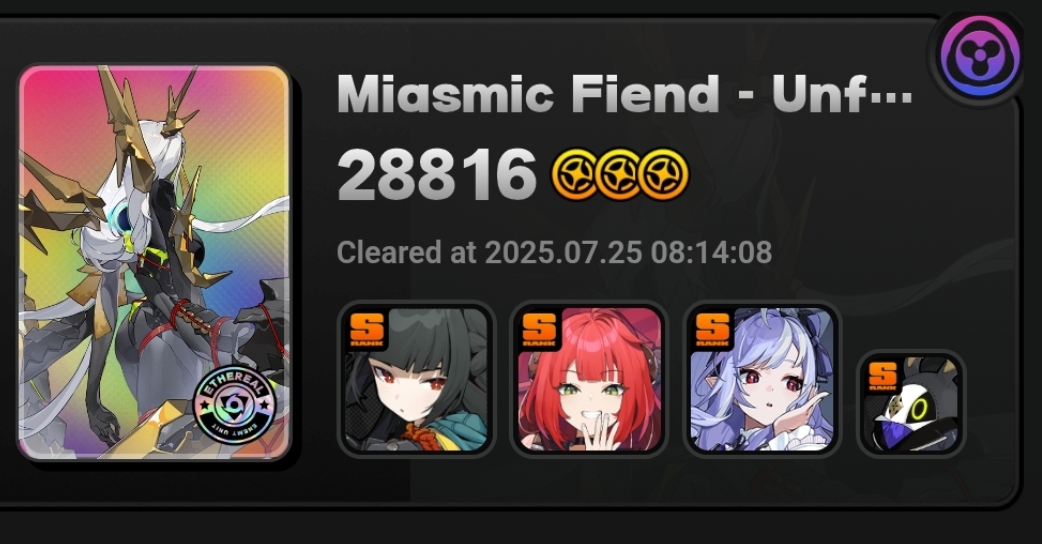Image resolution: width=1042 pixels, height=544 pixels.
Task: Click the boss creature's glowing blue eye
Action: (122, 217)
